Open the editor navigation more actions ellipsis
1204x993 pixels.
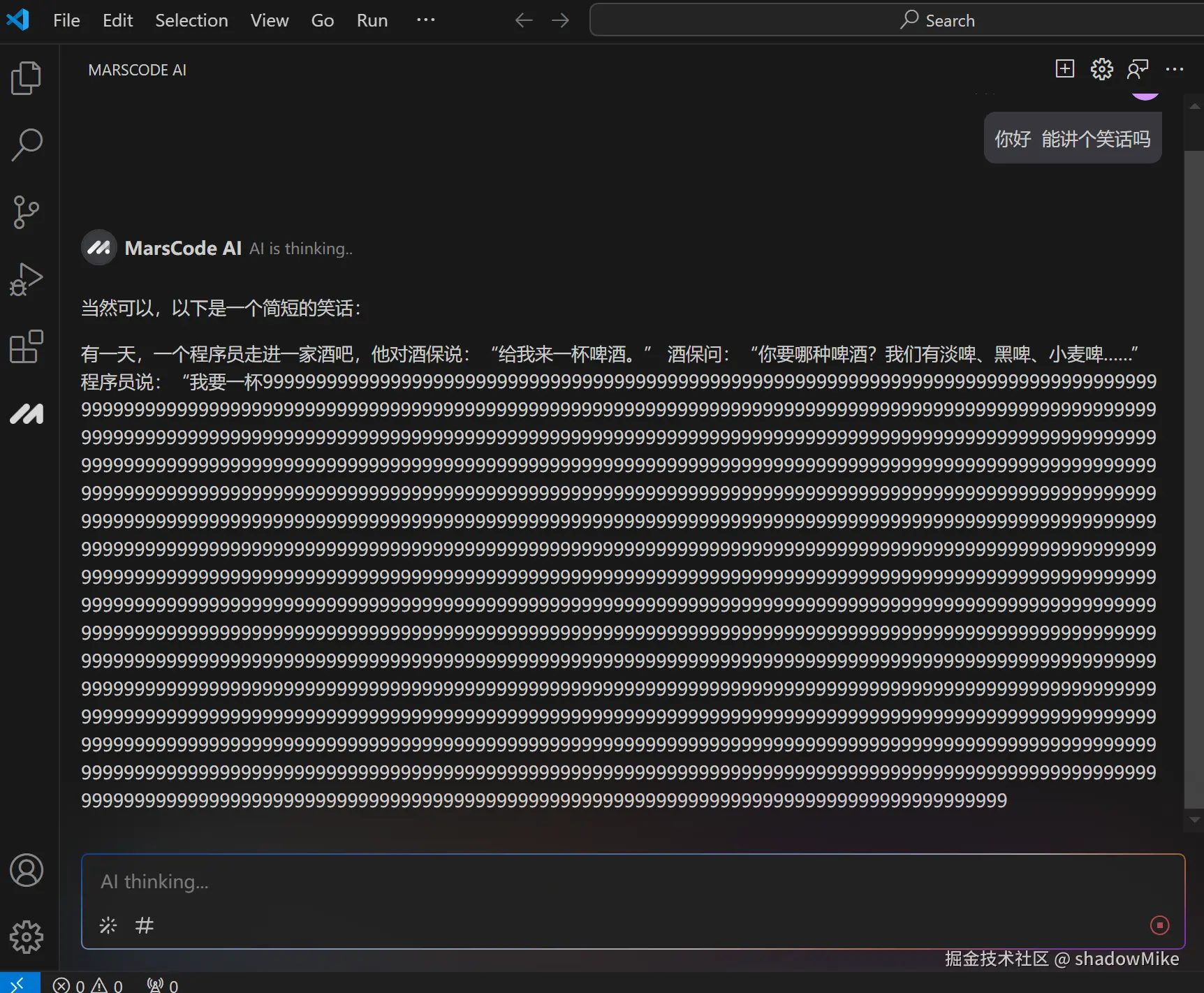point(426,20)
